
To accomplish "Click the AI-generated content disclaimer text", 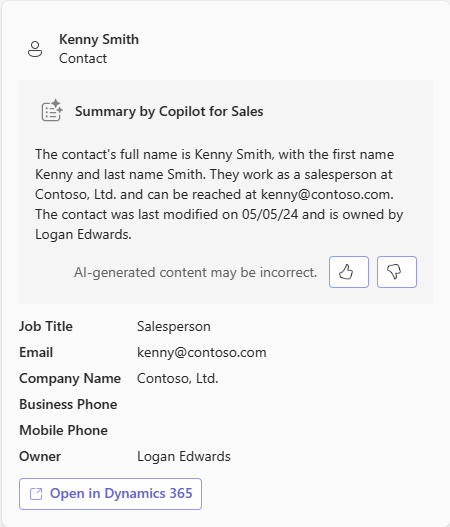I will click(x=196, y=273).
